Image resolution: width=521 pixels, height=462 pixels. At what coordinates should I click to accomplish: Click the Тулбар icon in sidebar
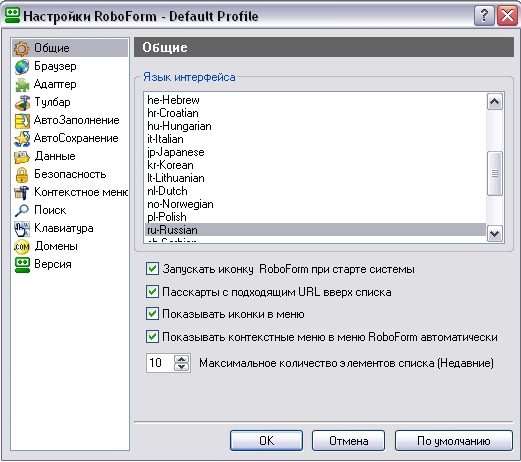tap(22, 103)
